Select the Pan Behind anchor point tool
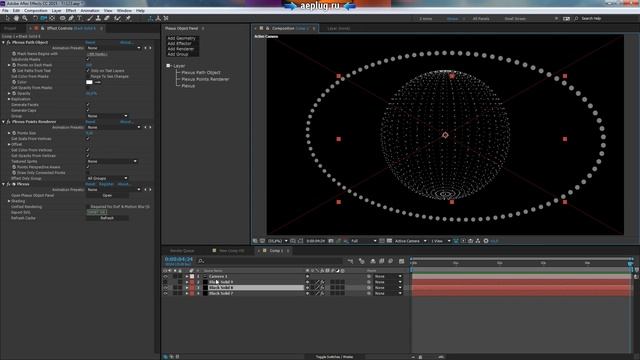The image size is (640, 360). pos(52,18)
